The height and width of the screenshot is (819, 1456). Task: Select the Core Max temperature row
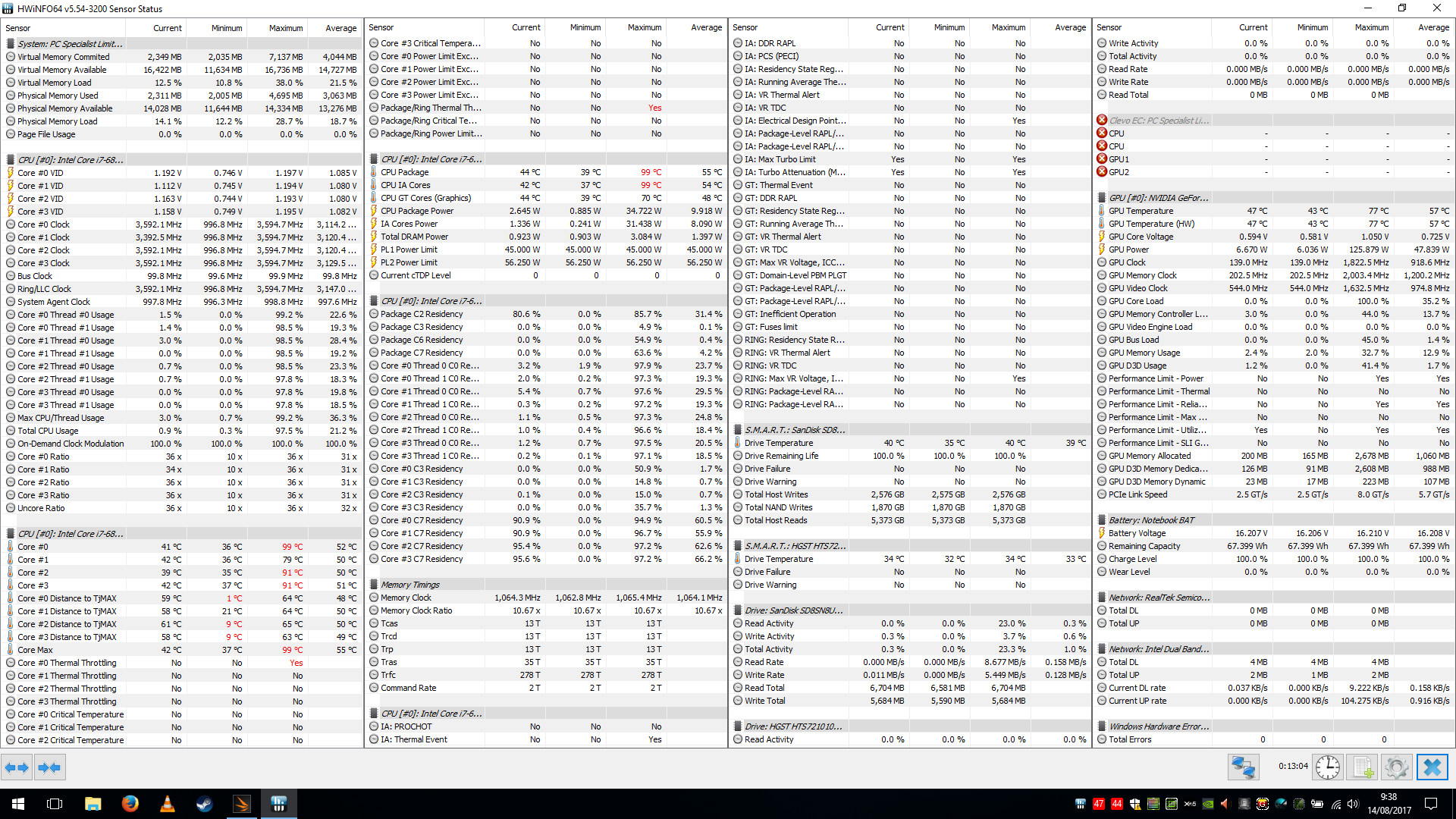click(182, 650)
